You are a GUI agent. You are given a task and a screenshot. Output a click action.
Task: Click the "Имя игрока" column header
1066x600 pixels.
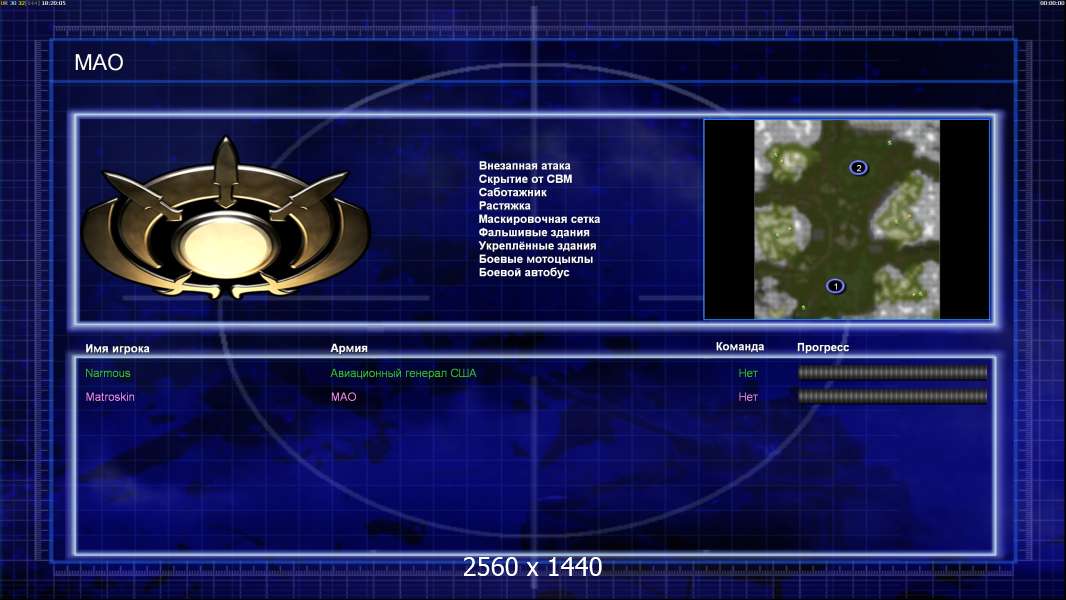click(x=117, y=349)
